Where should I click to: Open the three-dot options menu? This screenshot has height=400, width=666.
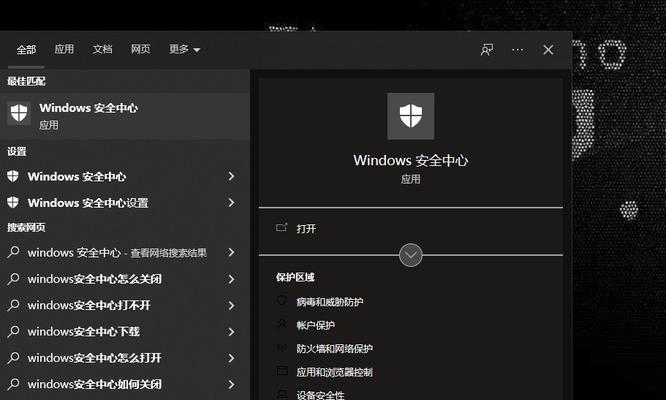(517, 50)
